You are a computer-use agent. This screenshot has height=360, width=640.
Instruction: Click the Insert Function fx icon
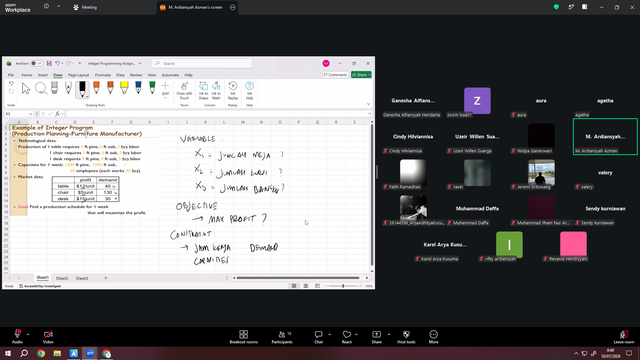click(58, 114)
